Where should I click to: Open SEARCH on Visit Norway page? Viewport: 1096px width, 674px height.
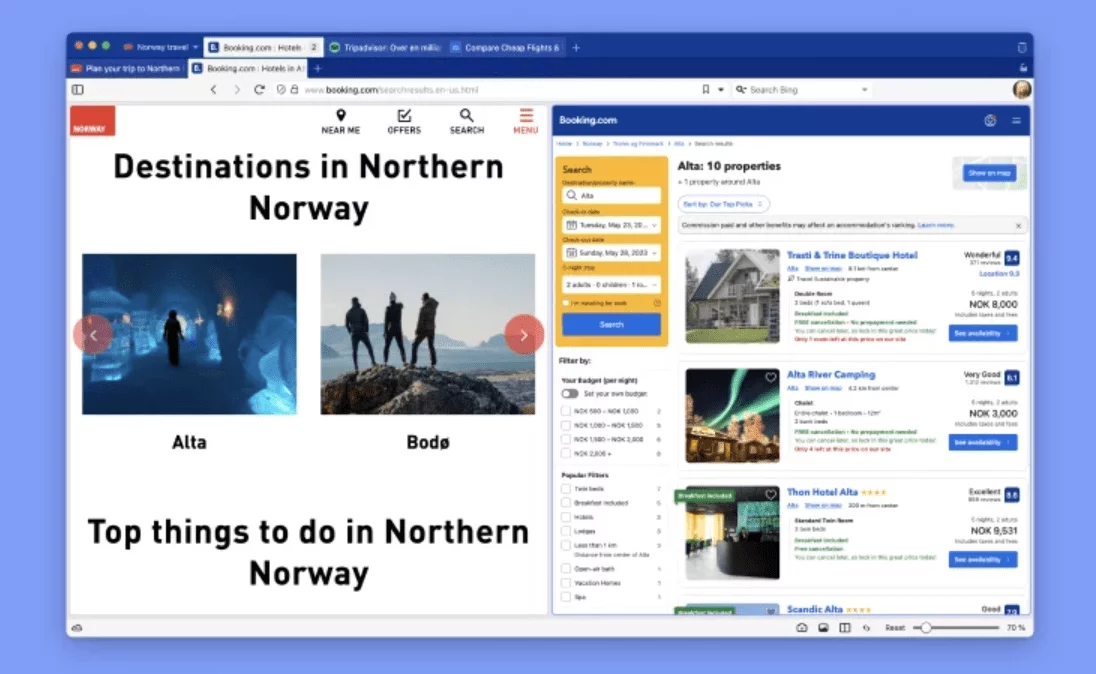tap(467, 122)
